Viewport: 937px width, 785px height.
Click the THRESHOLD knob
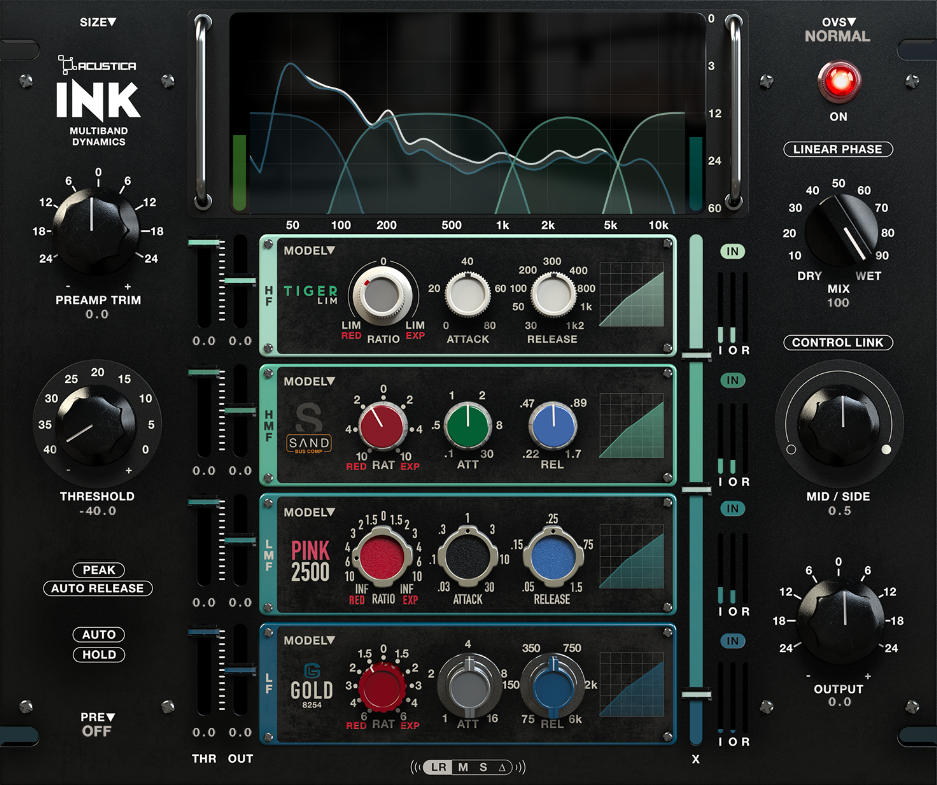[x=97, y=424]
